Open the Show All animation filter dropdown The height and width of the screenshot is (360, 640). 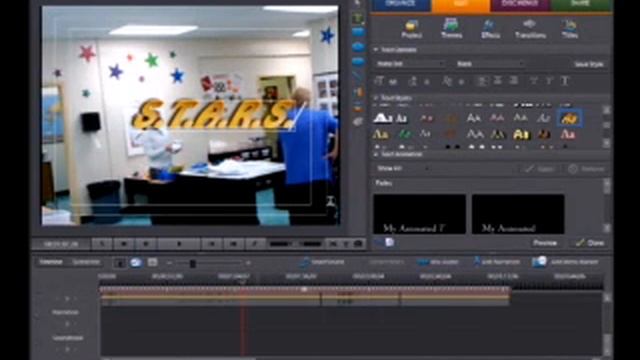(x=402, y=168)
